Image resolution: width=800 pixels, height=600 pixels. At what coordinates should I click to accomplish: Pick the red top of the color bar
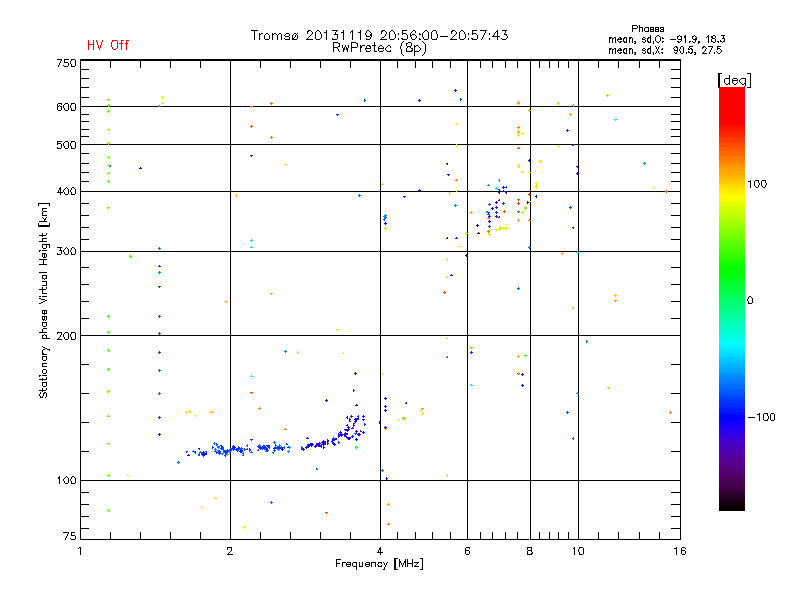tap(731, 93)
